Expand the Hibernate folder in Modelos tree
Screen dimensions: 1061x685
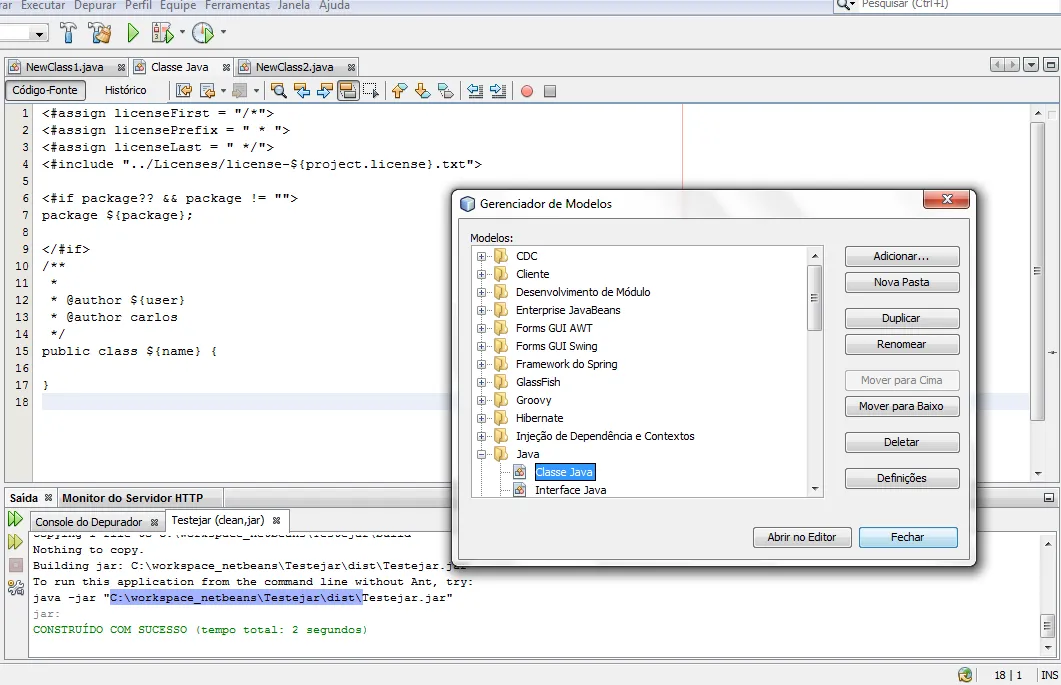(x=482, y=418)
